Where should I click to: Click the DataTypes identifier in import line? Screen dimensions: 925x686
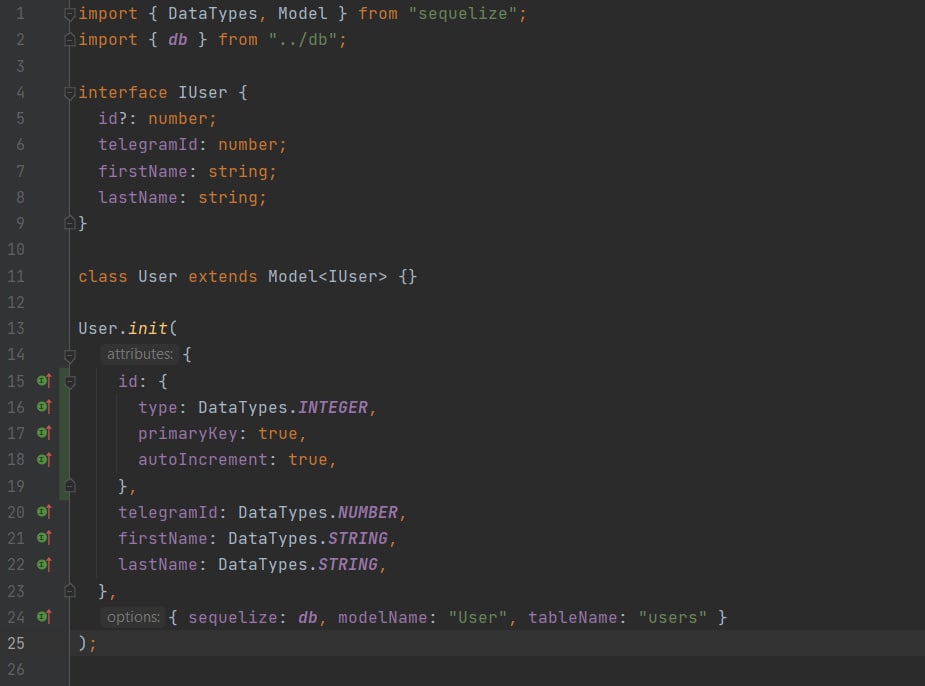tap(212, 14)
